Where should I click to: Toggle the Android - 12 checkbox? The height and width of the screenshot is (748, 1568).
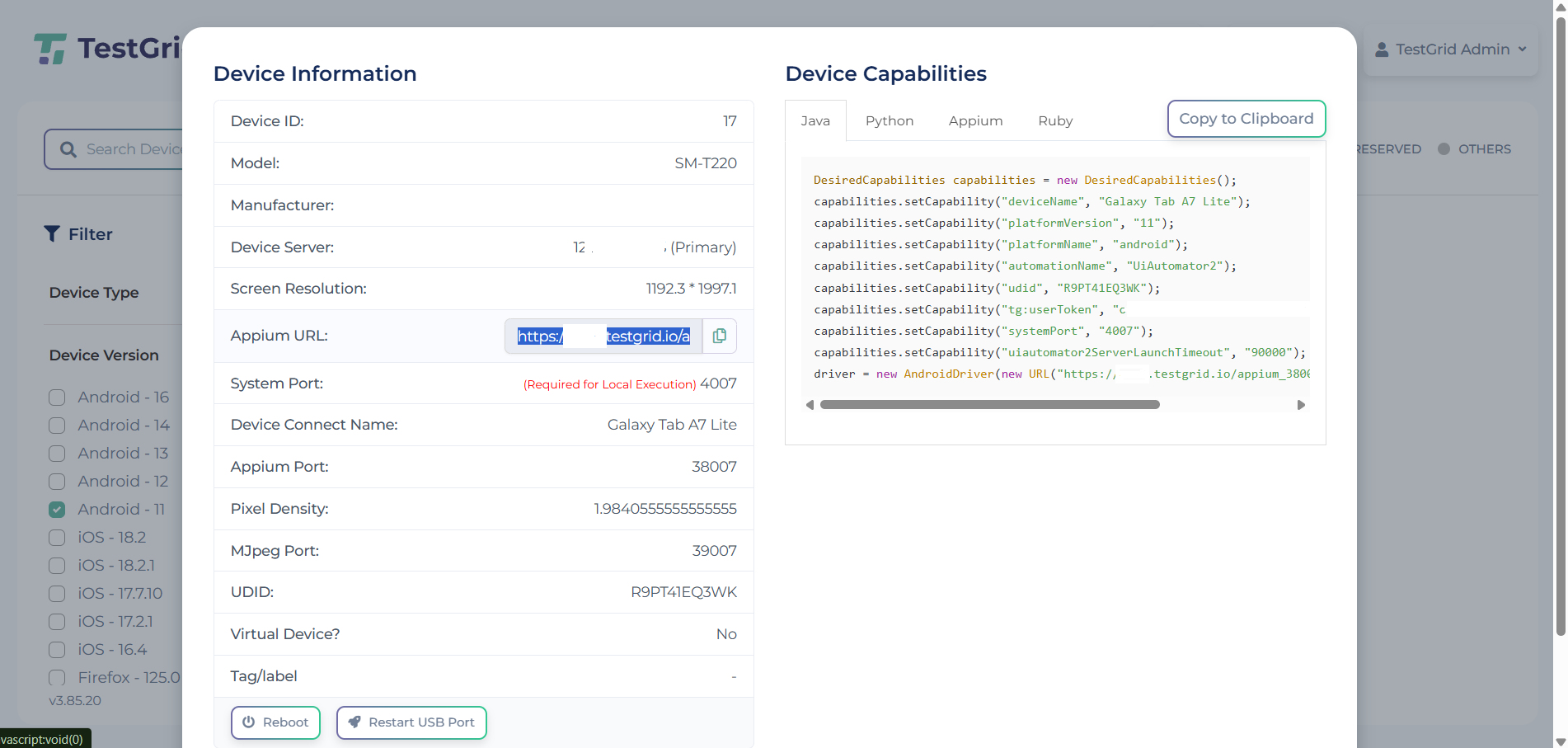point(57,482)
